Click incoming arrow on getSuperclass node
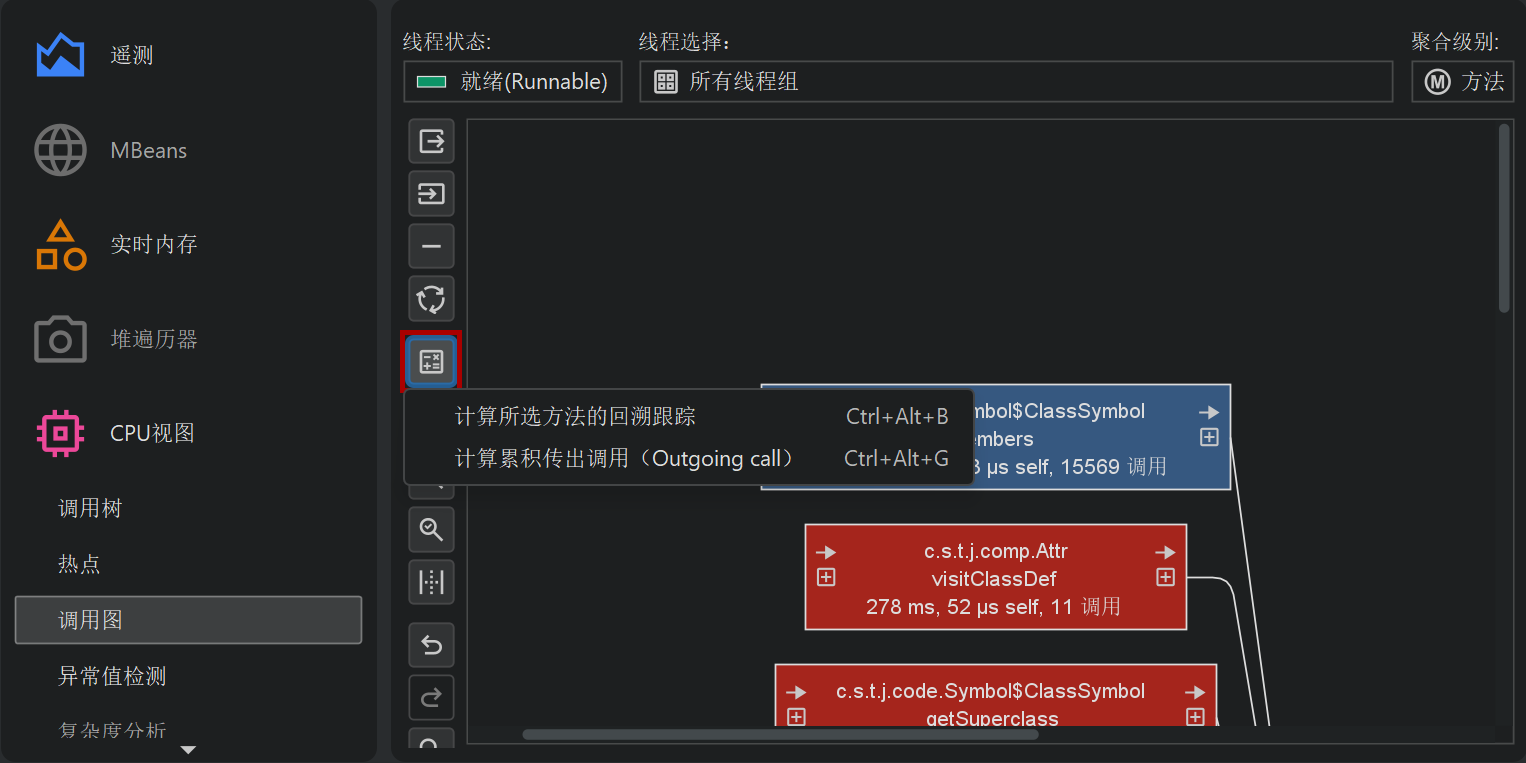The height and width of the screenshot is (763, 1526). (796, 692)
